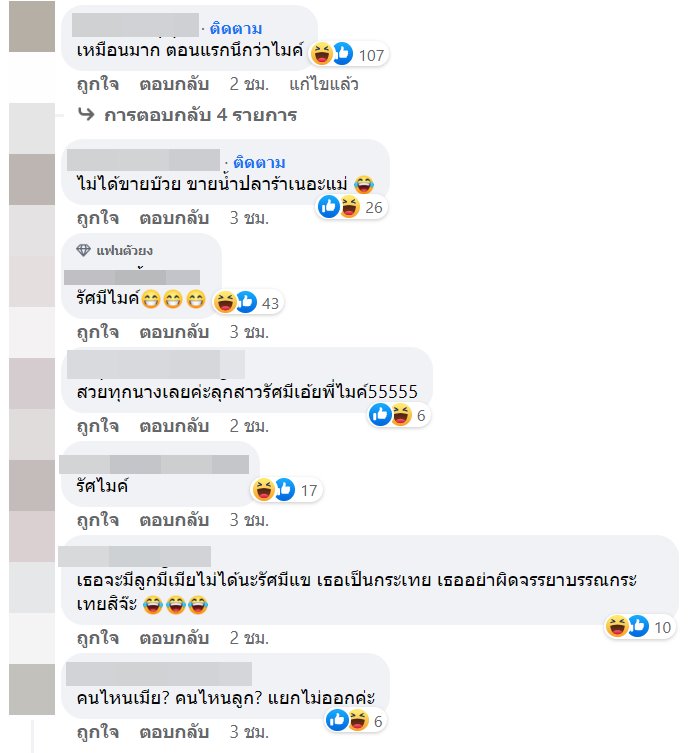
Task: Click the top commenter's profile thumbnail
Action: (x=32, y=26)
